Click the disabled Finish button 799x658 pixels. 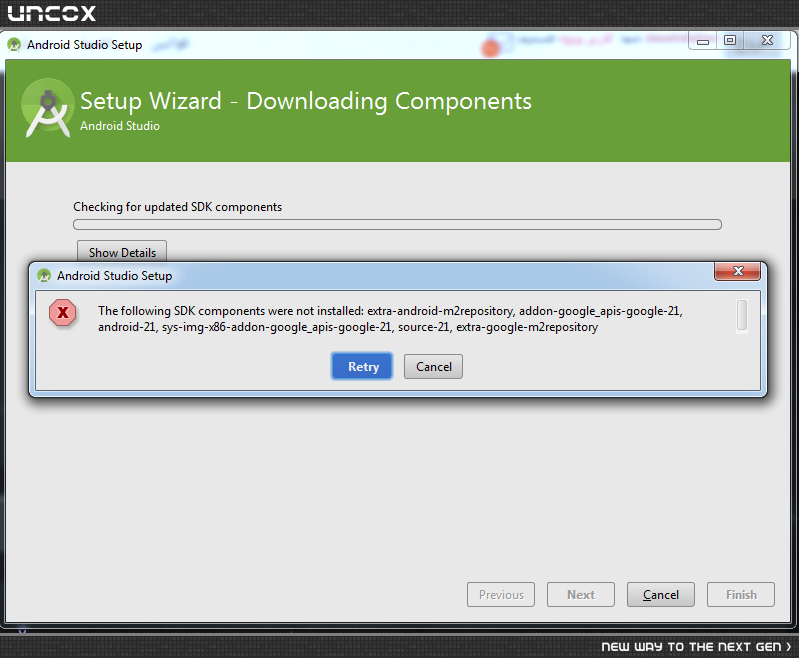[x=741, y=594]
